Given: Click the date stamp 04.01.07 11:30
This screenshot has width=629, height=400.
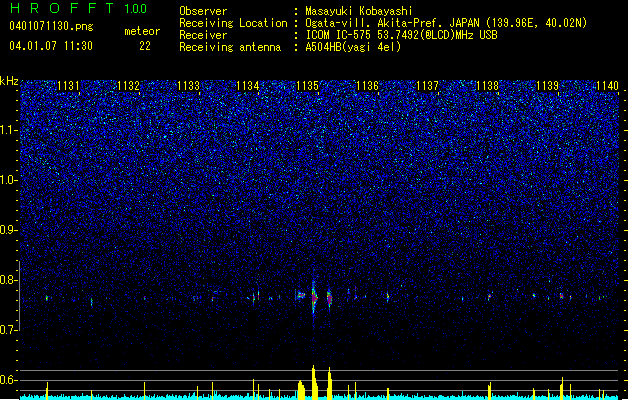Looking at the screenshot, I should point(51,46).
